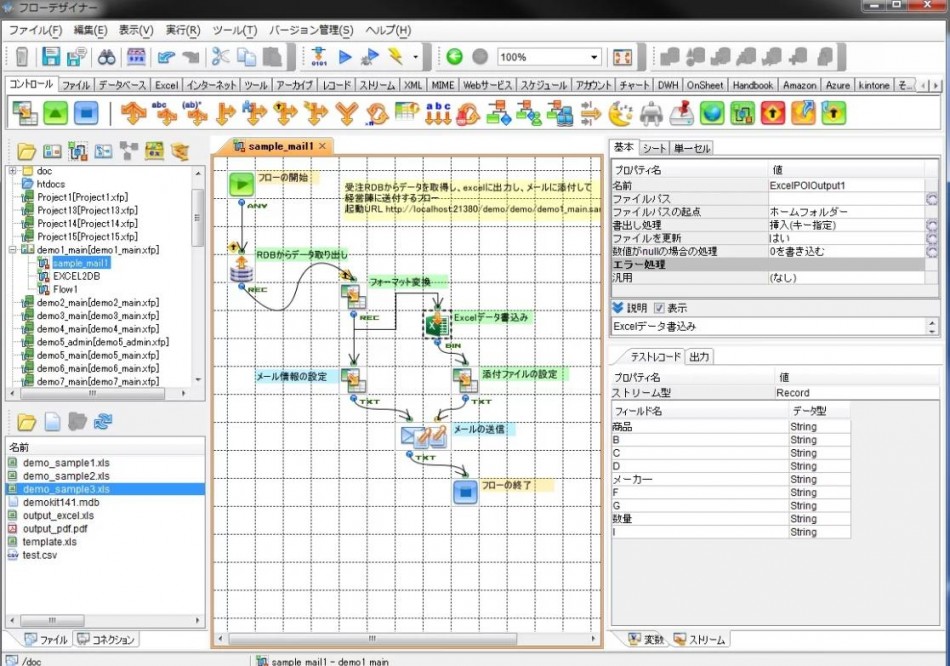Click the undo arrow toolbar icon
Viewport: 950px width, 666px height.
(166, 57)
